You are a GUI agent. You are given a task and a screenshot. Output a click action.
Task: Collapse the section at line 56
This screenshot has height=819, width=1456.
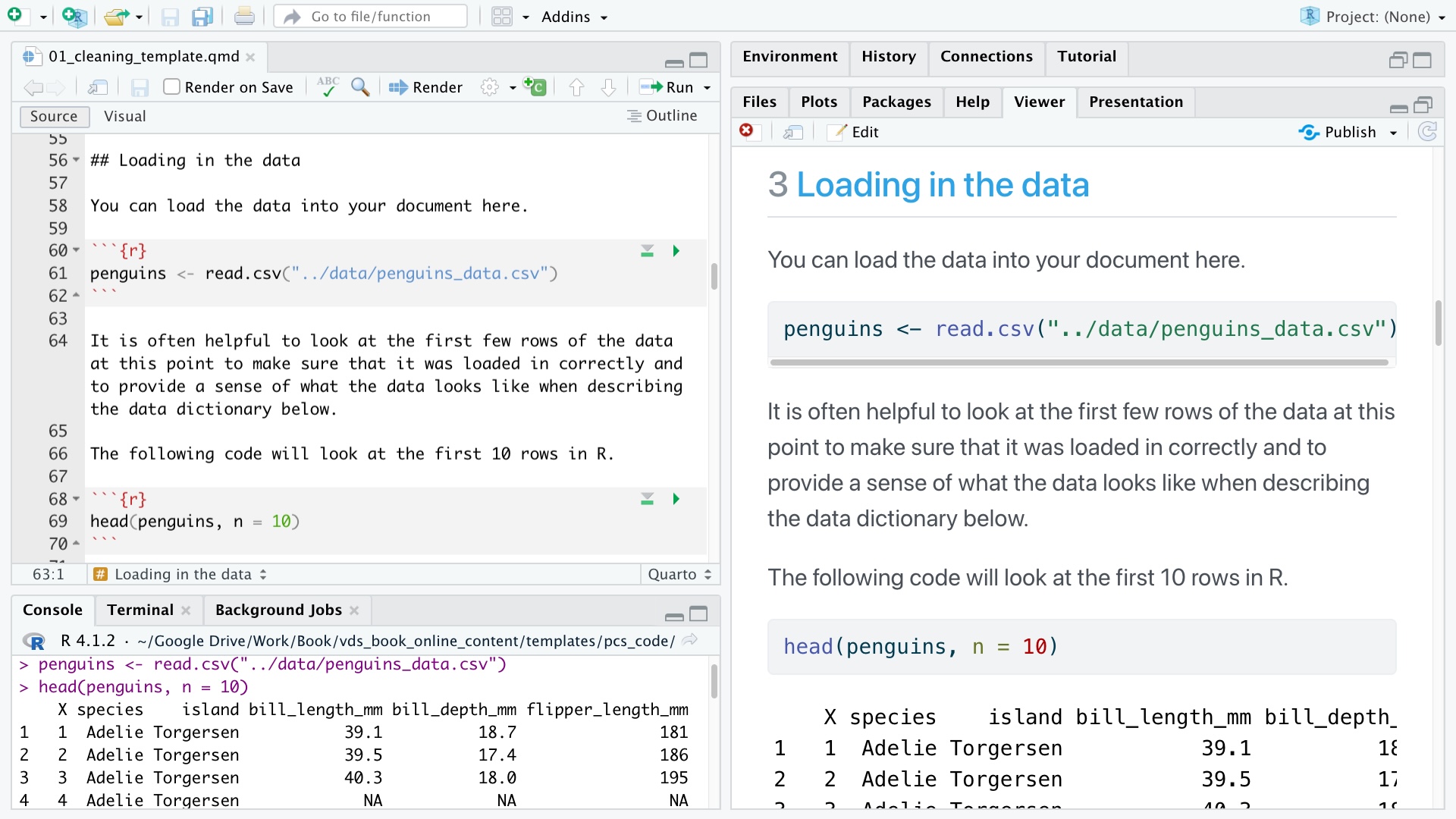coord(76,160)
